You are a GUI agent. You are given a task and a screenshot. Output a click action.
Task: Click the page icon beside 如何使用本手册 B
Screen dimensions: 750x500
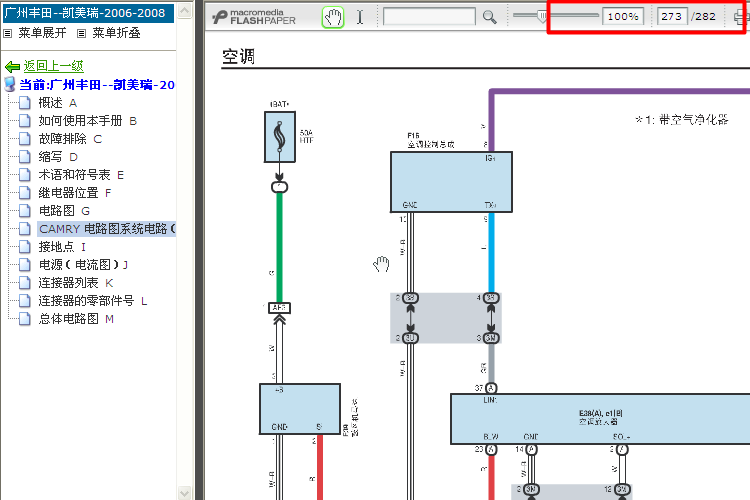(x=25, y=121)
